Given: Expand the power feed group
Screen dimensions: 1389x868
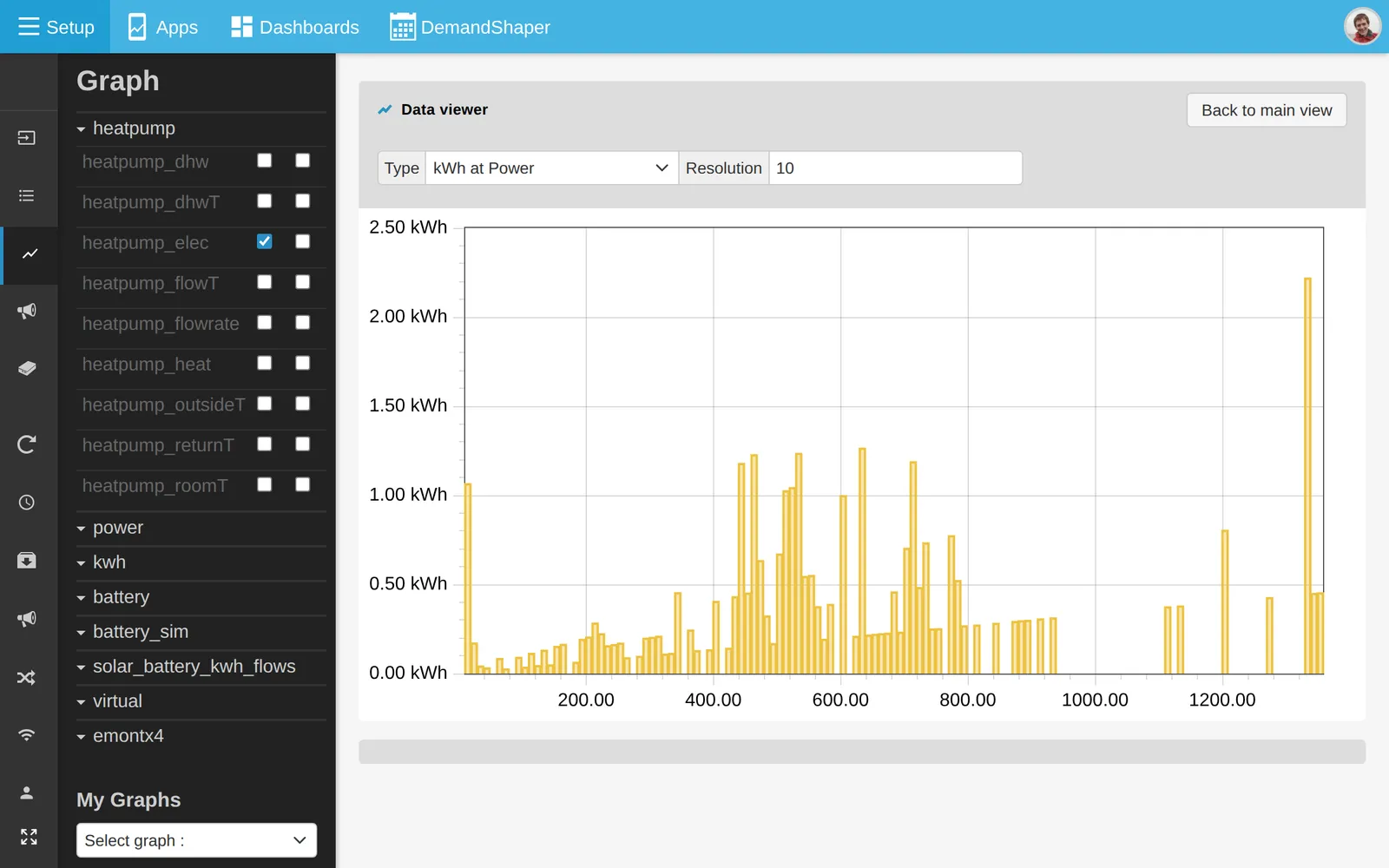Looking at the screenshot, I should [201, 528].
